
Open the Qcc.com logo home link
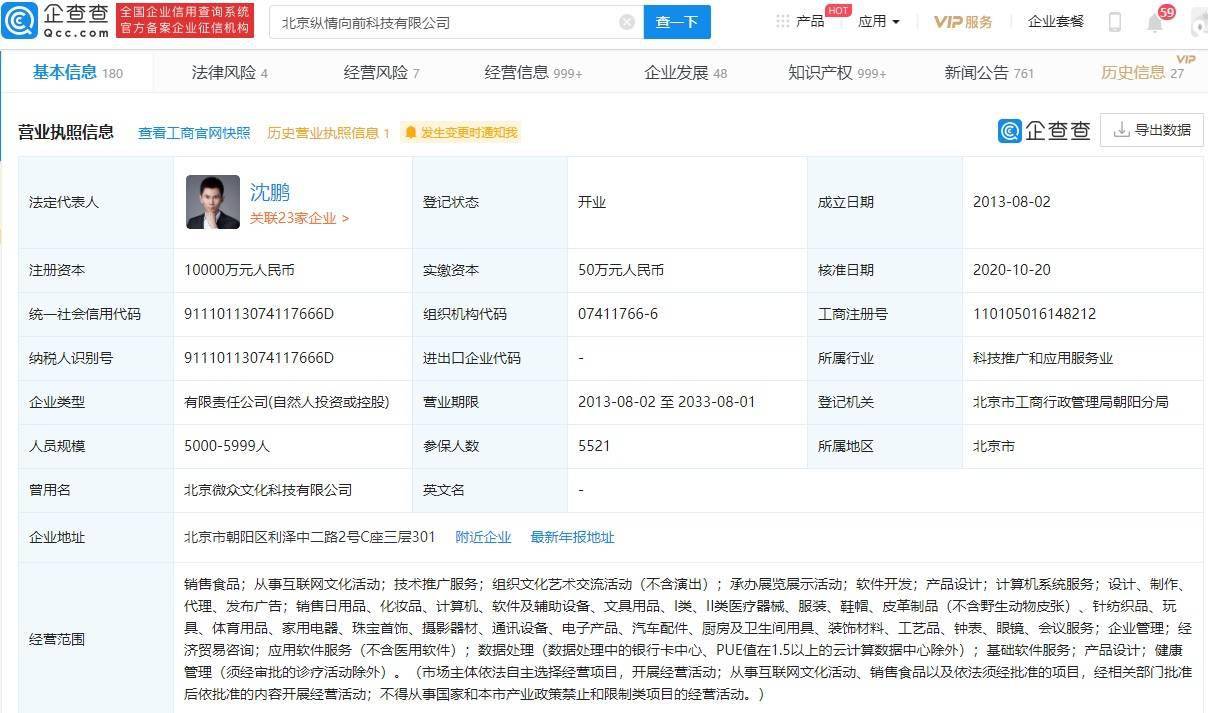(55, 21)
